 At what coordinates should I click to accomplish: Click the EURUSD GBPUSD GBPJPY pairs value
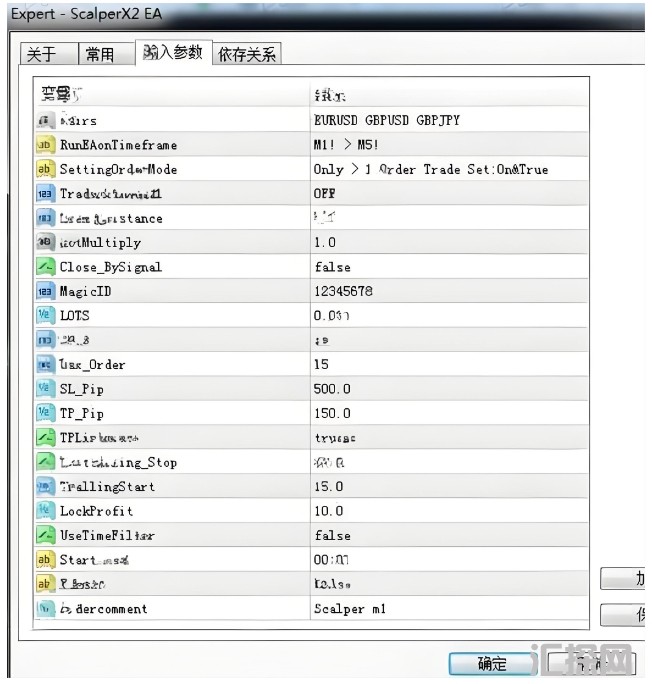[386, 120]
